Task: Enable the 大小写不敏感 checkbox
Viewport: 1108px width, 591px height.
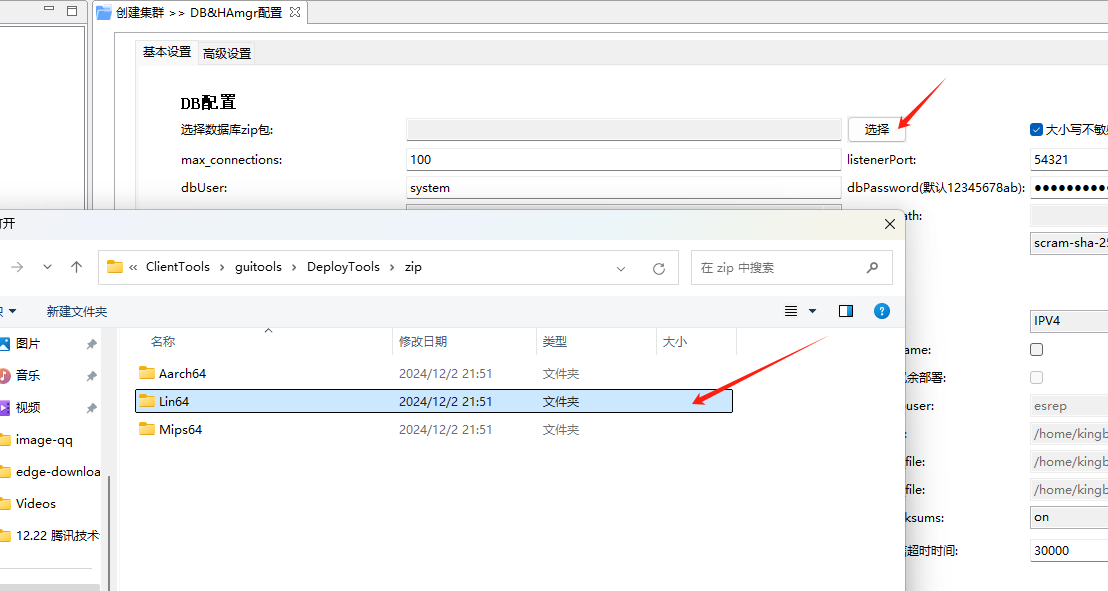Action: pyautogui.click(x=1037, y=129)
